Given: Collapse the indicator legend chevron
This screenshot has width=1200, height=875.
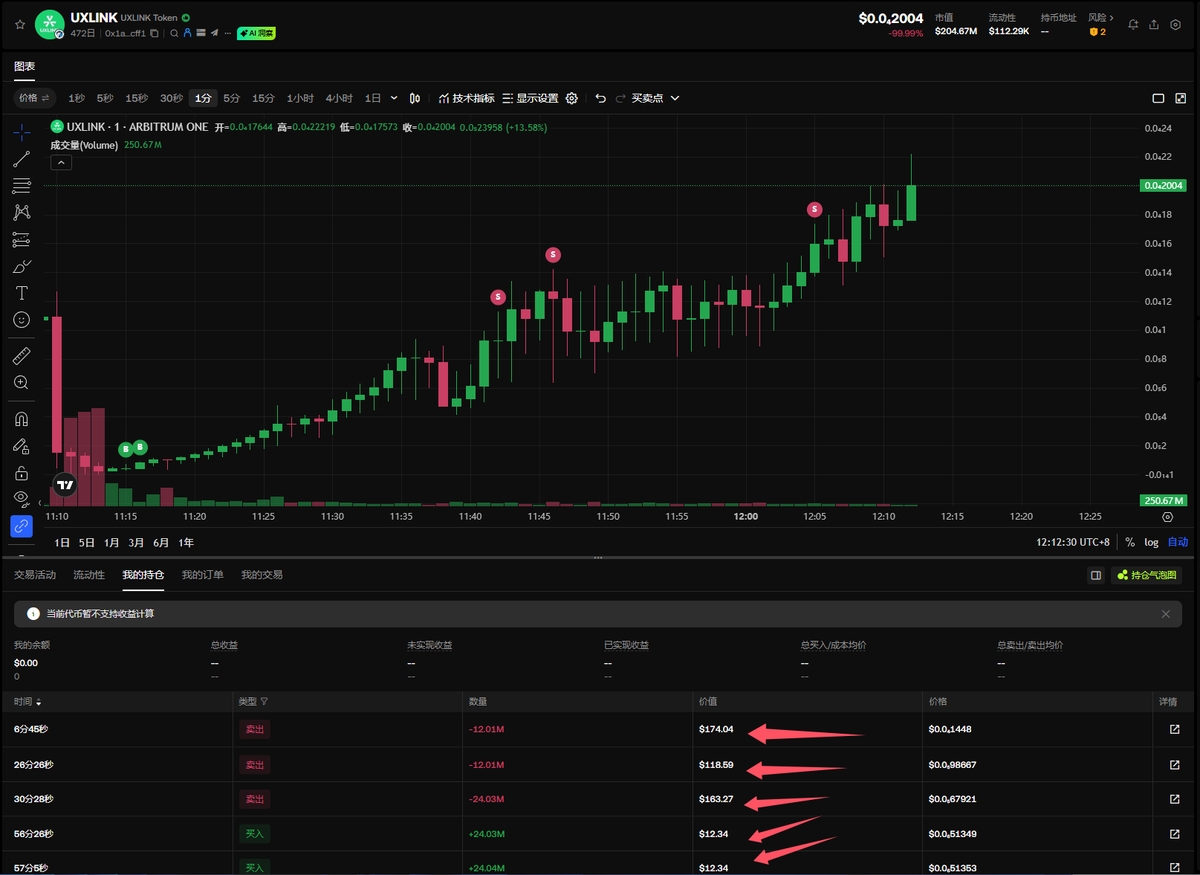Looking at the screenshot, I should [61, 162].
